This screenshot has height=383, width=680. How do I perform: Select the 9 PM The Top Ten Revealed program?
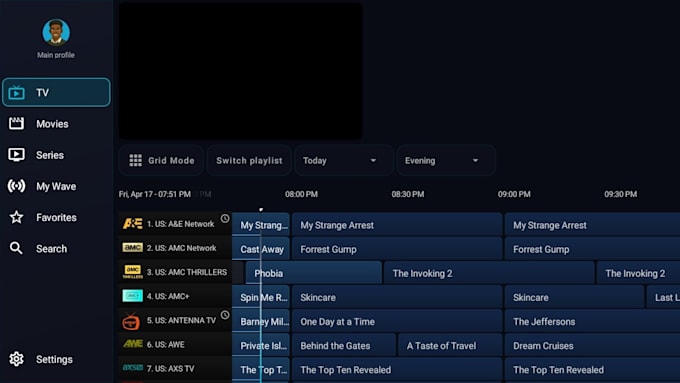coord(592,370)
